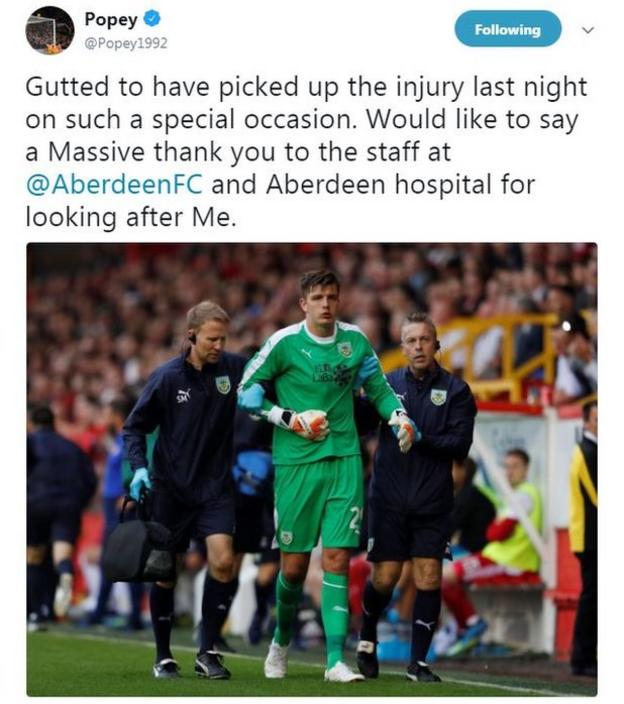Click the Popey display name
This screenshot has width=624, height=704.
[x=111, y=20]
